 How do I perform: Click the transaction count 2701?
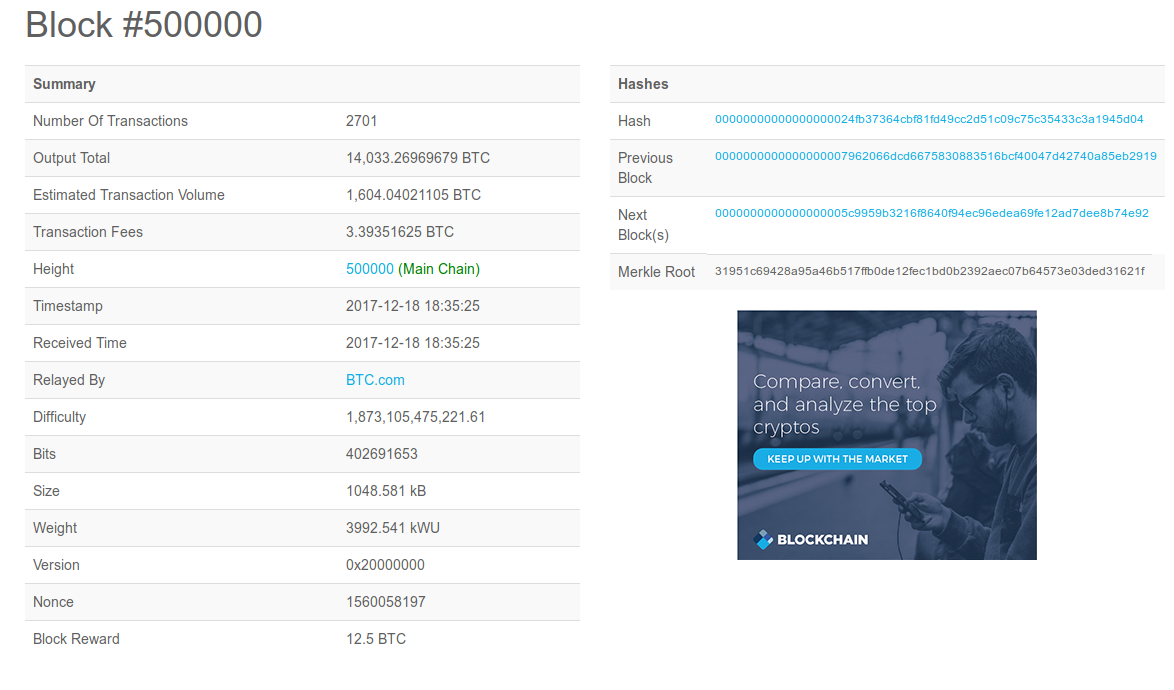point(361,121)
